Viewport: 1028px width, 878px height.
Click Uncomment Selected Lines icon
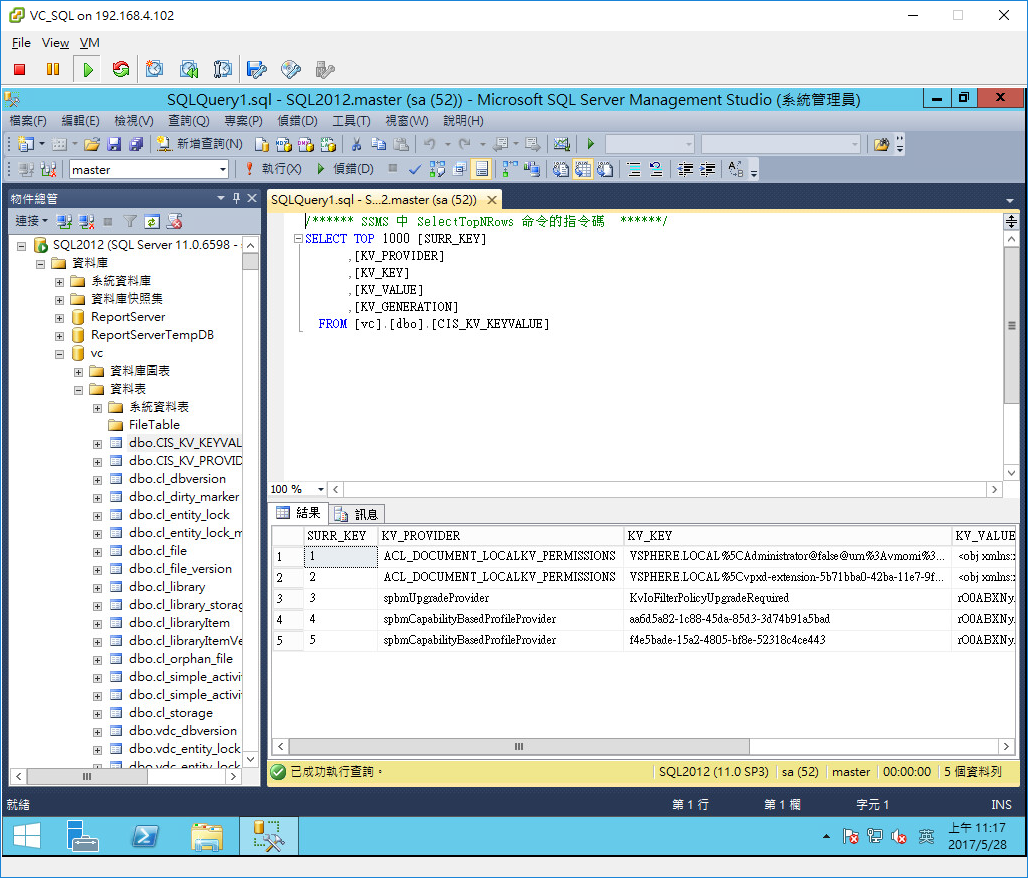pos(656,169)
